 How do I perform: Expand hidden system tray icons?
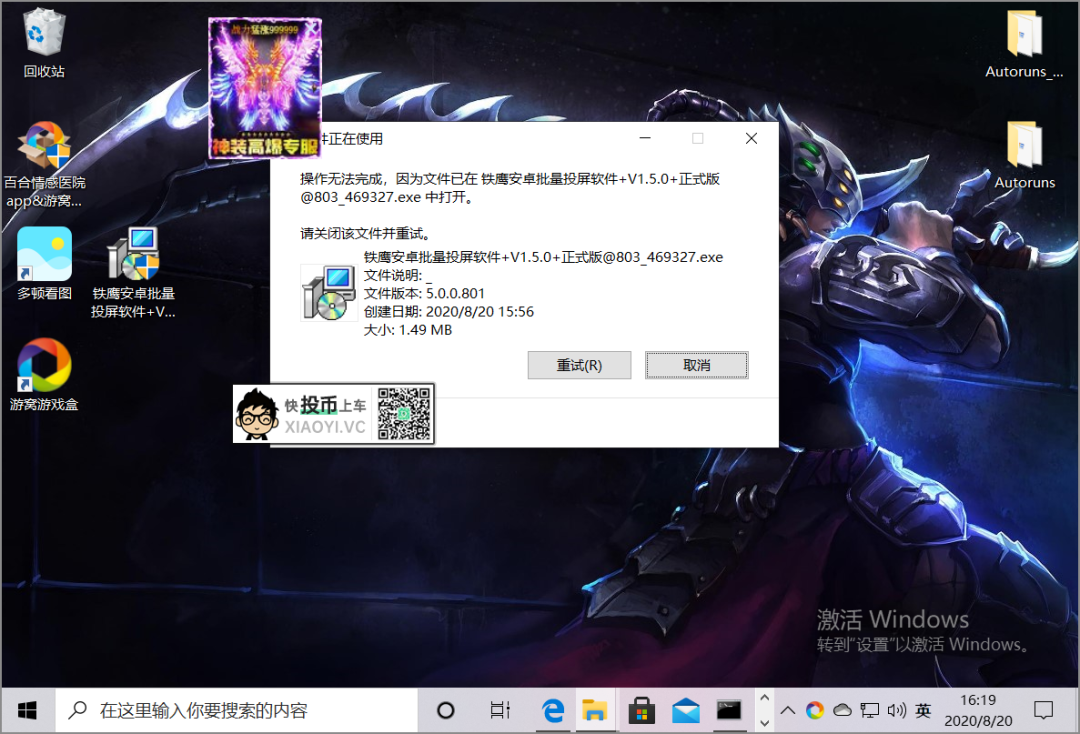coord(787,710)
